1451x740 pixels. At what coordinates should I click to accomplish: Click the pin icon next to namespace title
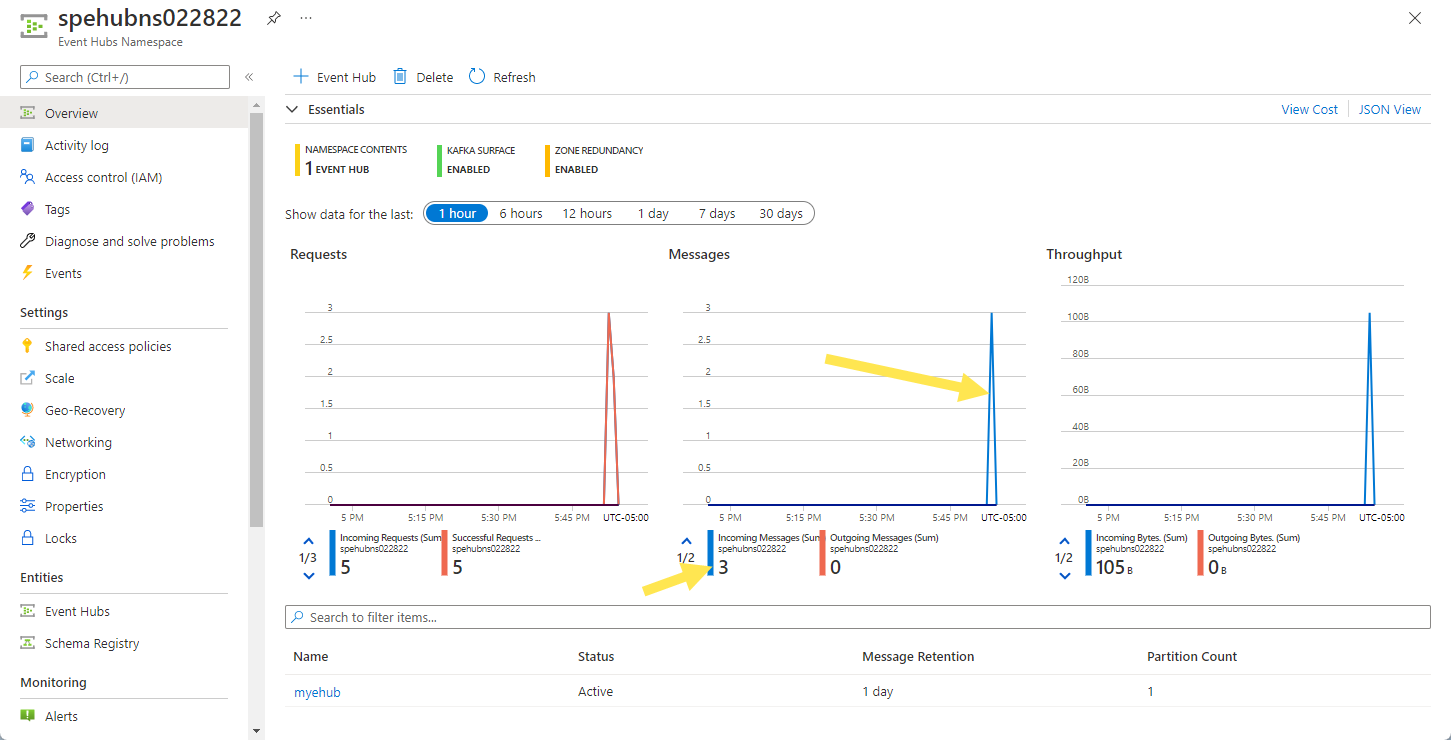tap(273, 18)
